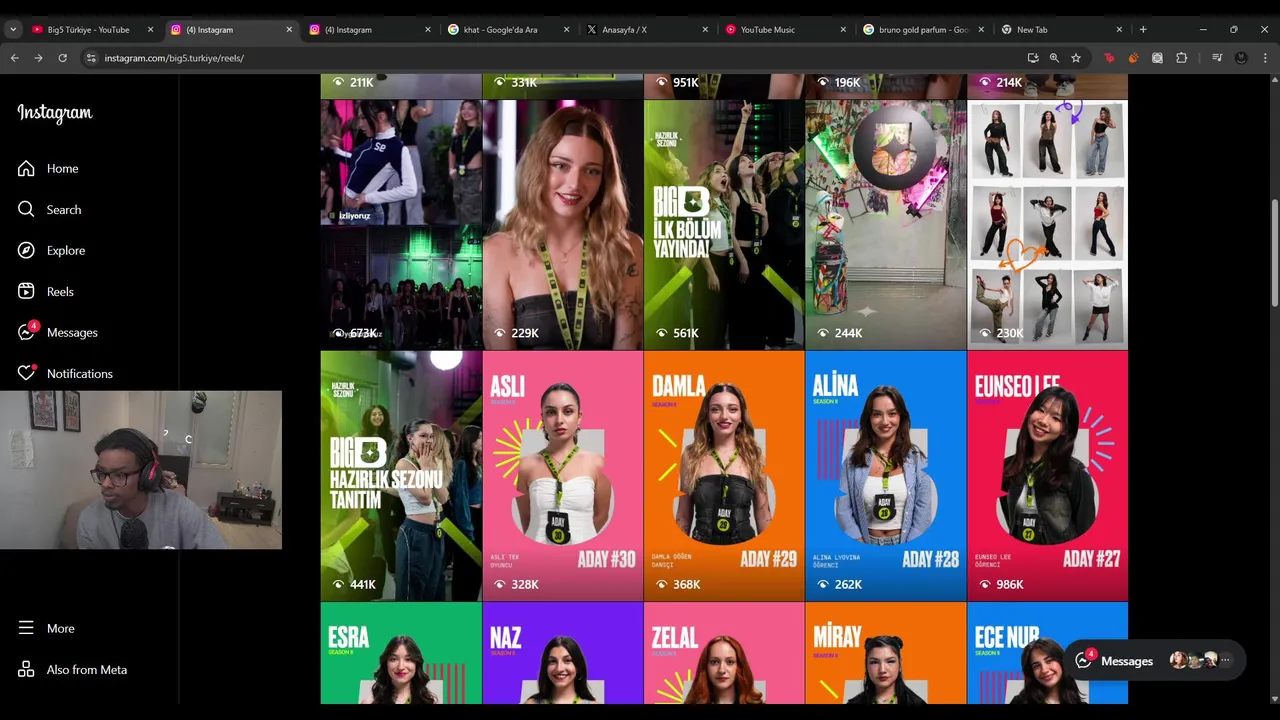Image resolution: width=1280 pixels, height=720 pixels.
Task: Close the YouTube Music tab
Action: point(843,29)
